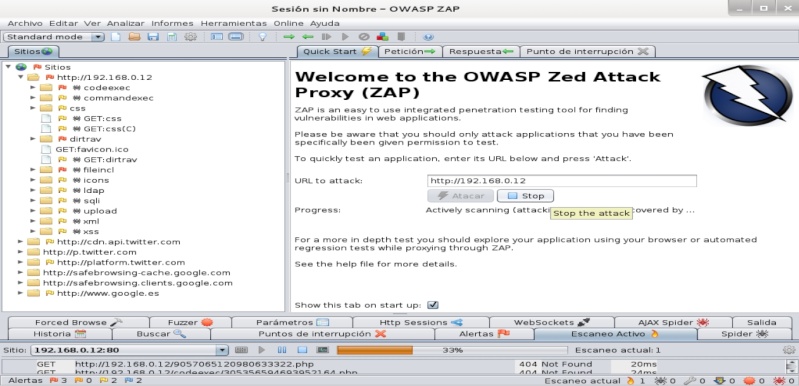This screenshot has width=799, height=386.
Task: Click the URL to attack input field
Action: pos(562,181)
